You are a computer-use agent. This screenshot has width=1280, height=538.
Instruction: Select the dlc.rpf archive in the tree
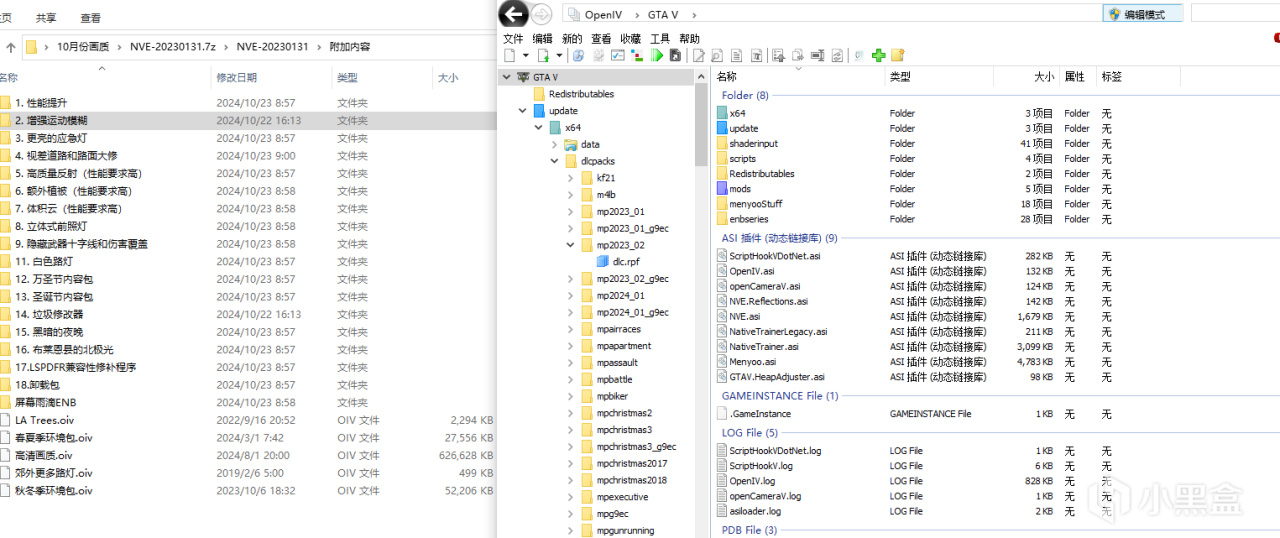[x=619, y=261]
